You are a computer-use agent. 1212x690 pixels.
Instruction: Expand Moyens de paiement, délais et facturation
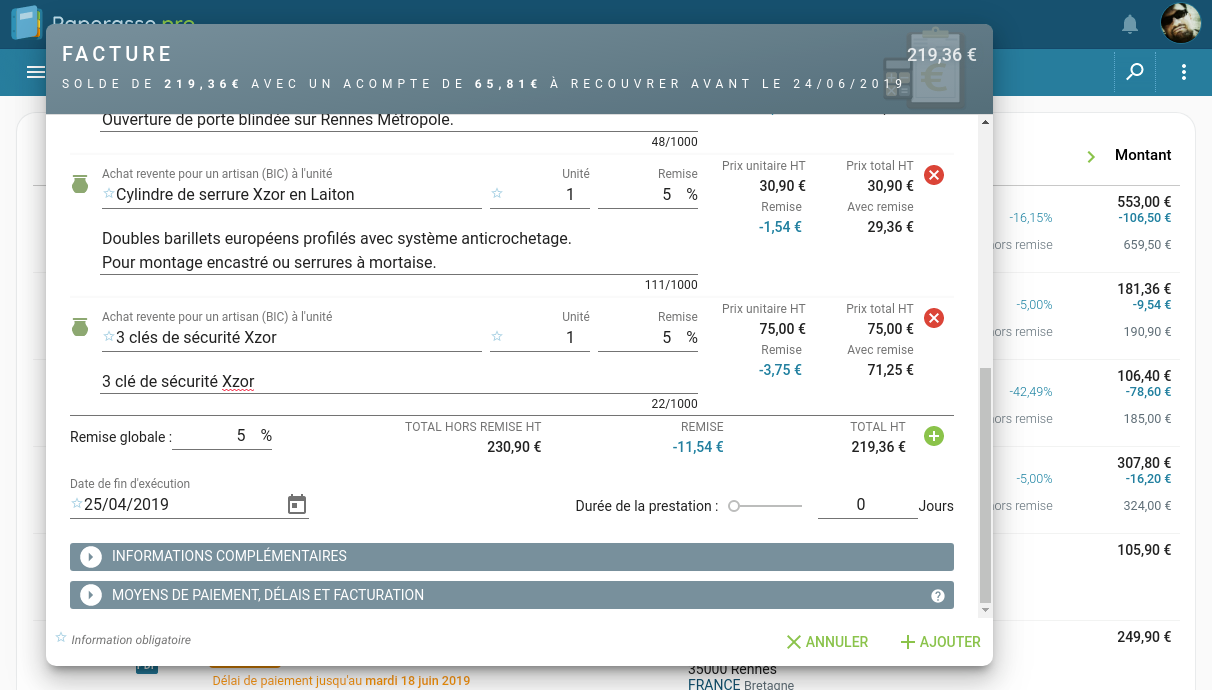pyautogui.click(x=91, y=595)
